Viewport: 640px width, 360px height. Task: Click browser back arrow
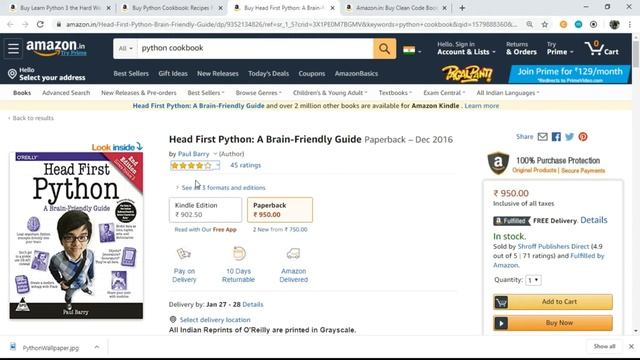pos(10,24)
